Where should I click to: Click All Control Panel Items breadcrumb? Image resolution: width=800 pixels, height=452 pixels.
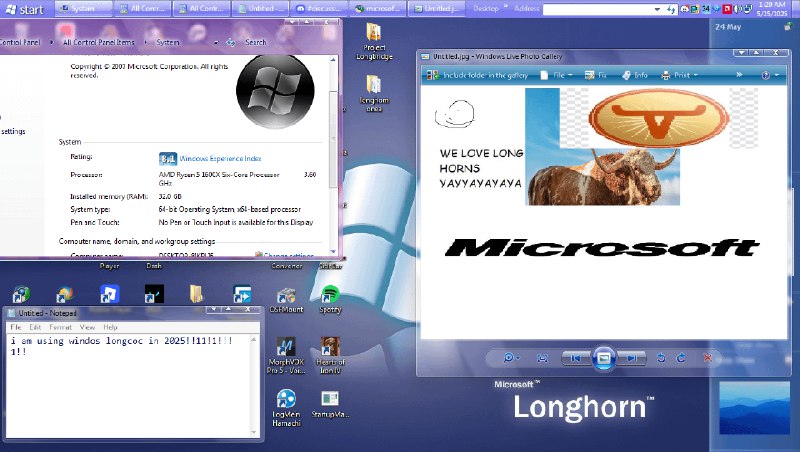coord(98,42)
